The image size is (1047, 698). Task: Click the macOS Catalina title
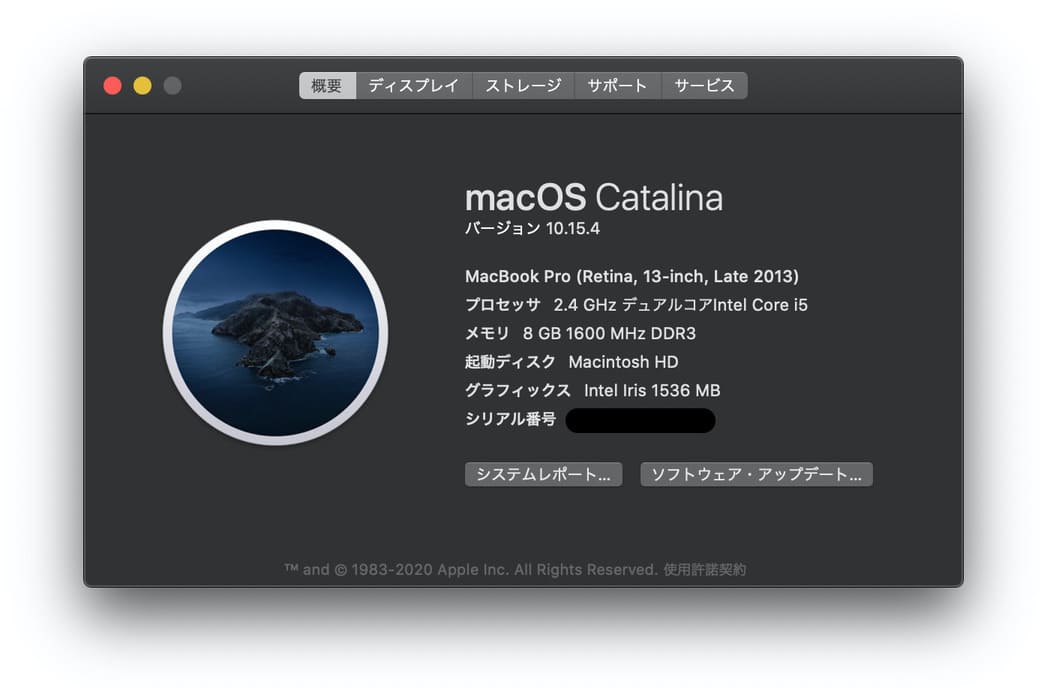tap(594, 198)
